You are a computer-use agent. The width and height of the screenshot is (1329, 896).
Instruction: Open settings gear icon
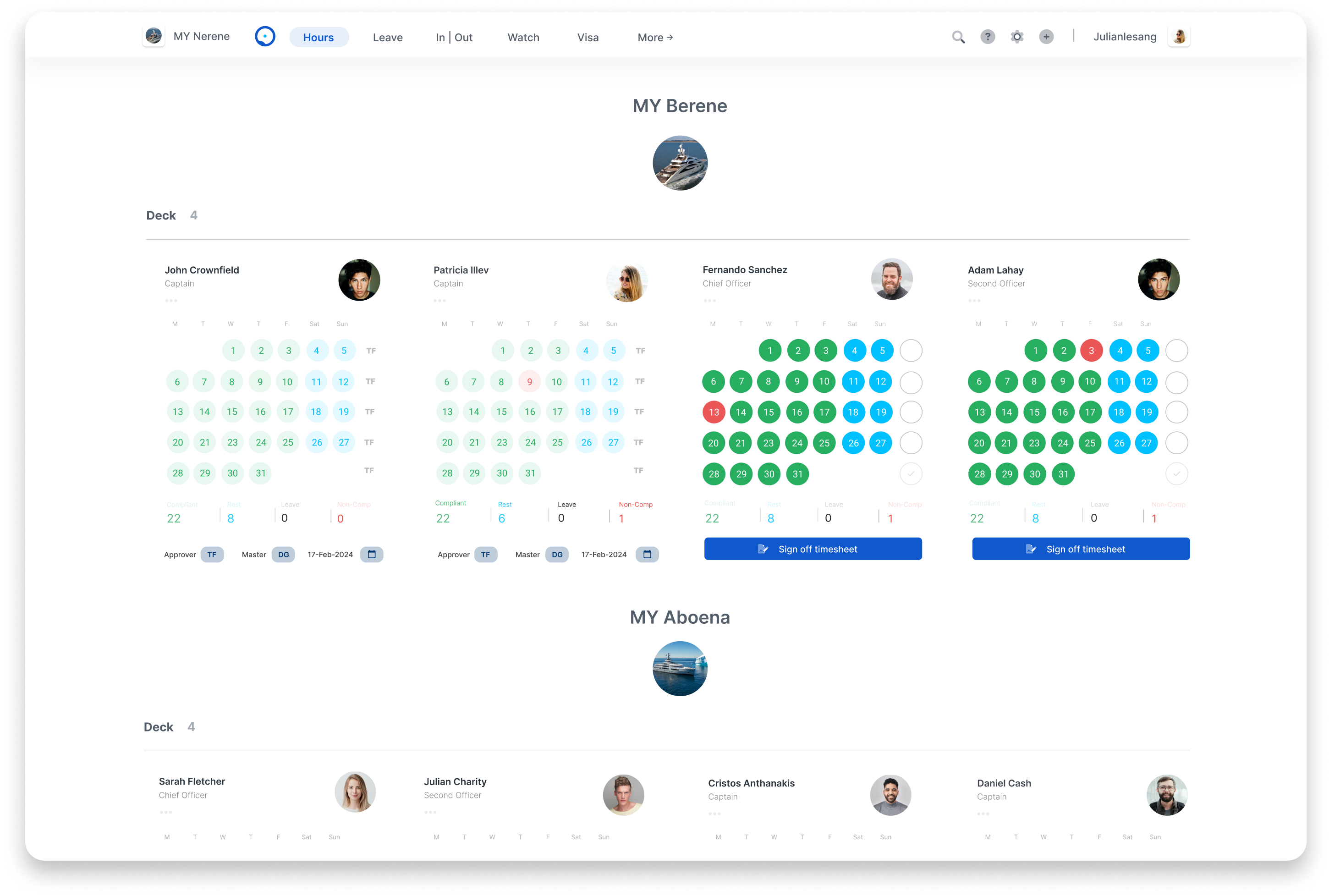coord(1016,37)
